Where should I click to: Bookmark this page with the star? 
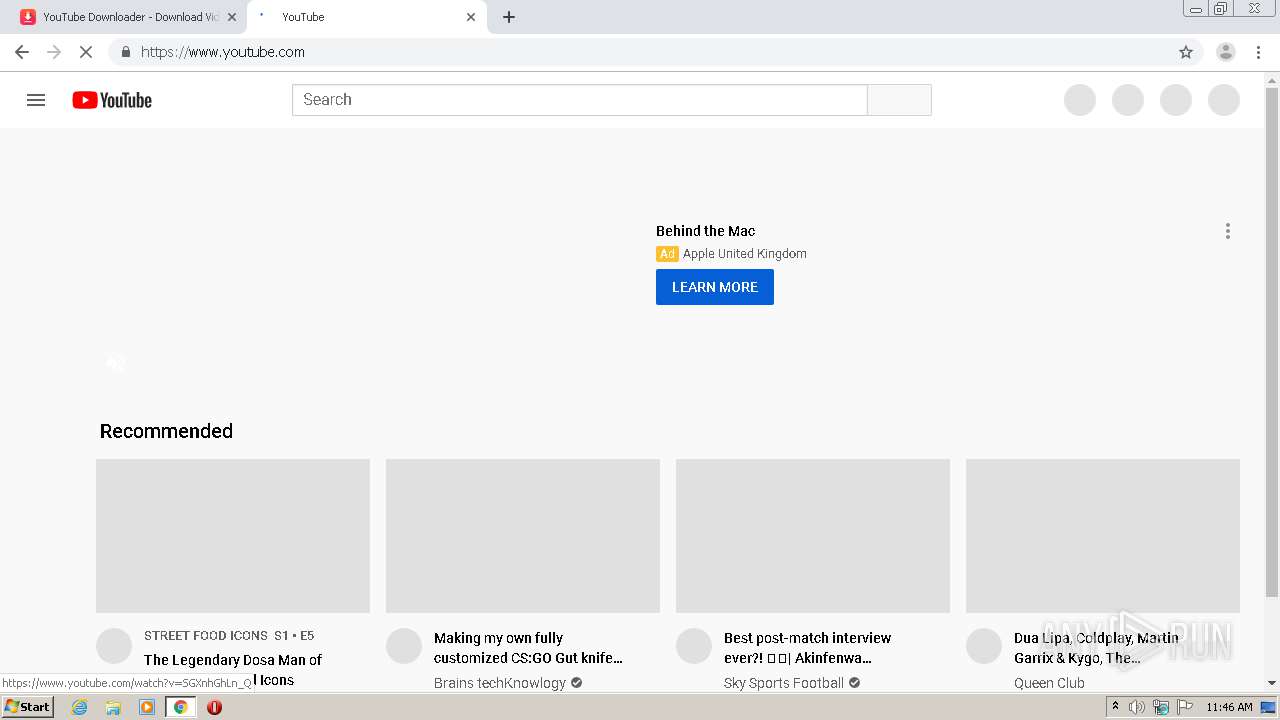pyautogui.click(x=1186, y=52)
